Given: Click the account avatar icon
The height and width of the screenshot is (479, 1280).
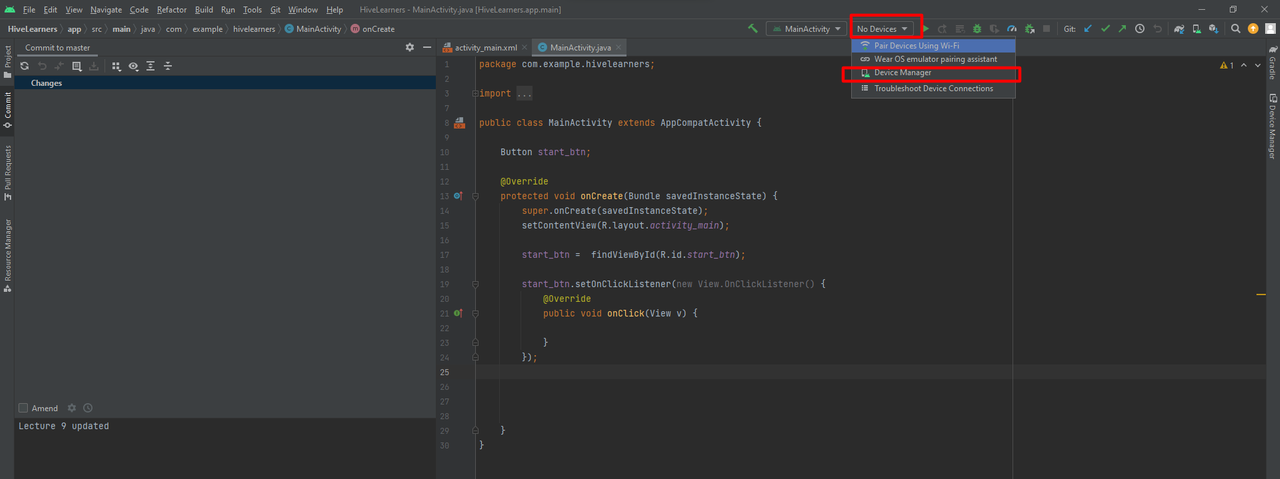Looking at the screenshot, I should (x=1270, y=29).
